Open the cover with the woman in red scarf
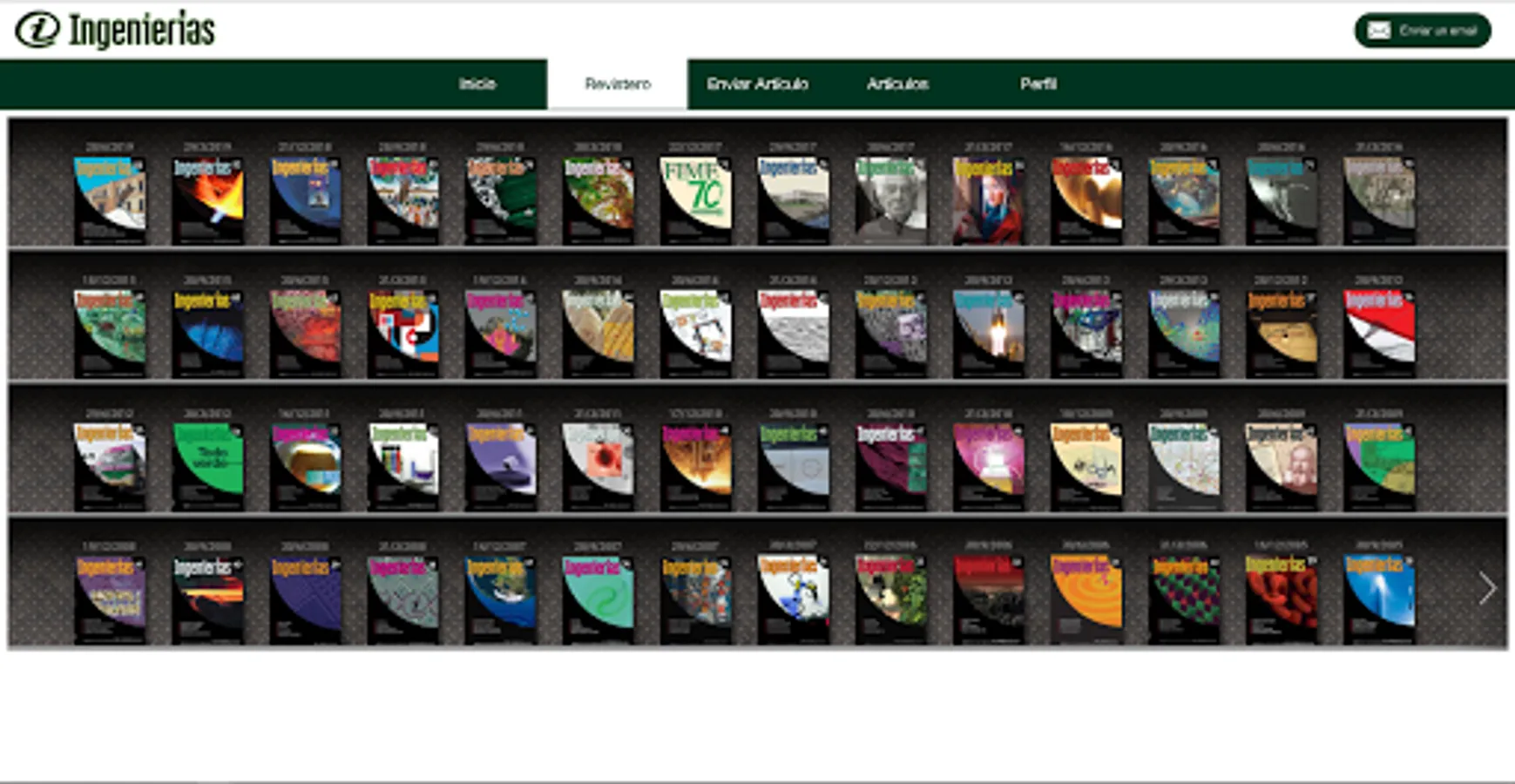The height and width of the screenshot is (784, 1515). tap(988, 199)
